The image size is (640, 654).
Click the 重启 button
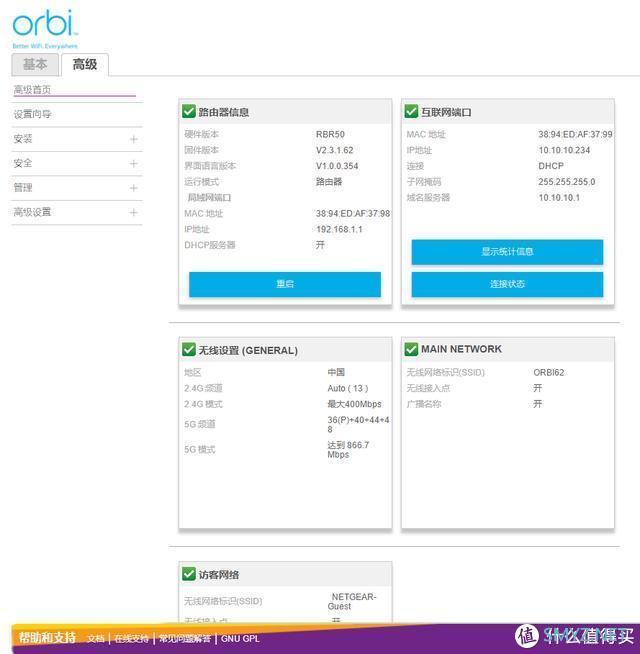pyautogui.click(x=285, y=284)
